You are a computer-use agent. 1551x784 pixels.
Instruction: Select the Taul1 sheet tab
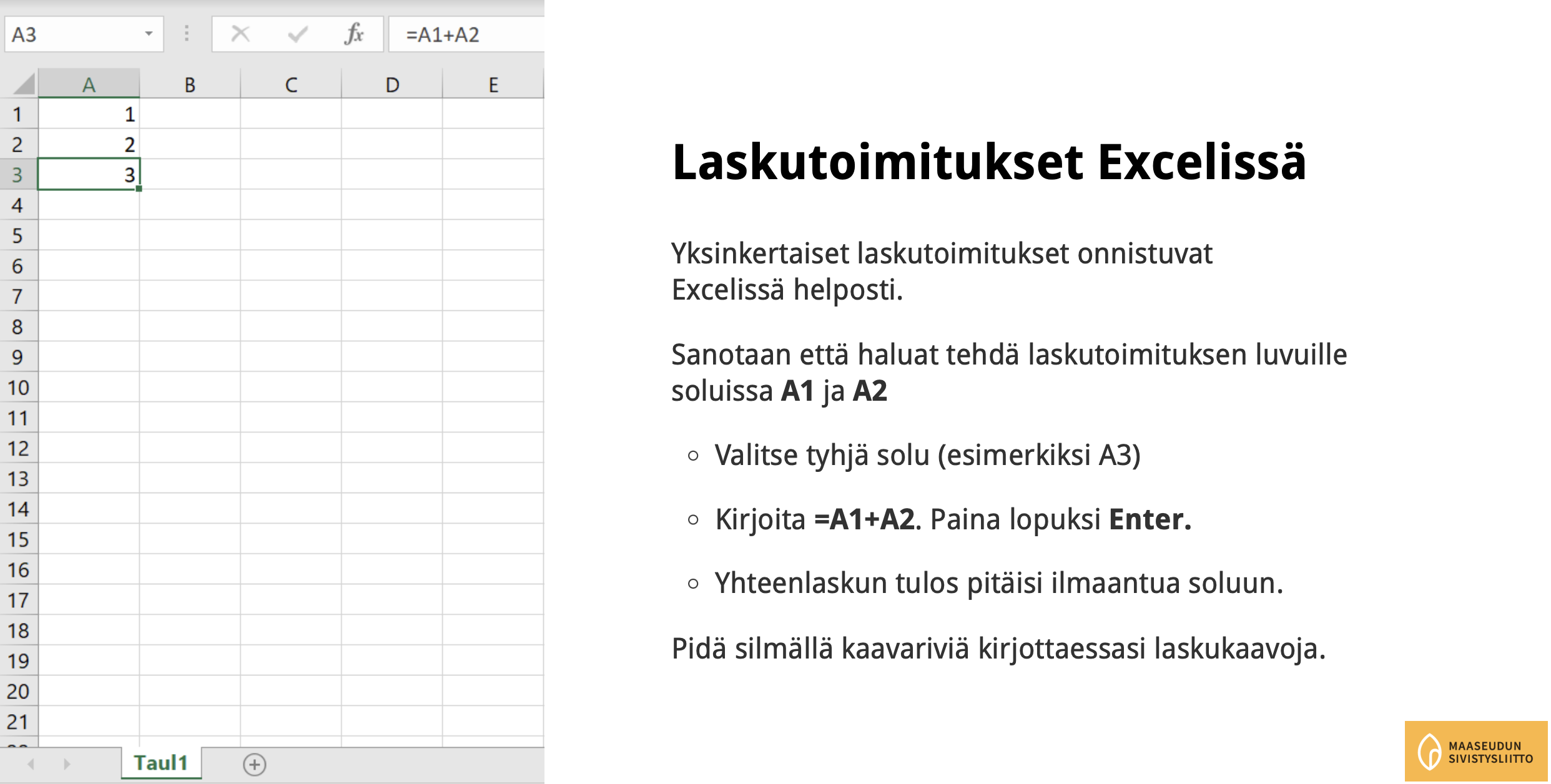[x=161, y=763]
